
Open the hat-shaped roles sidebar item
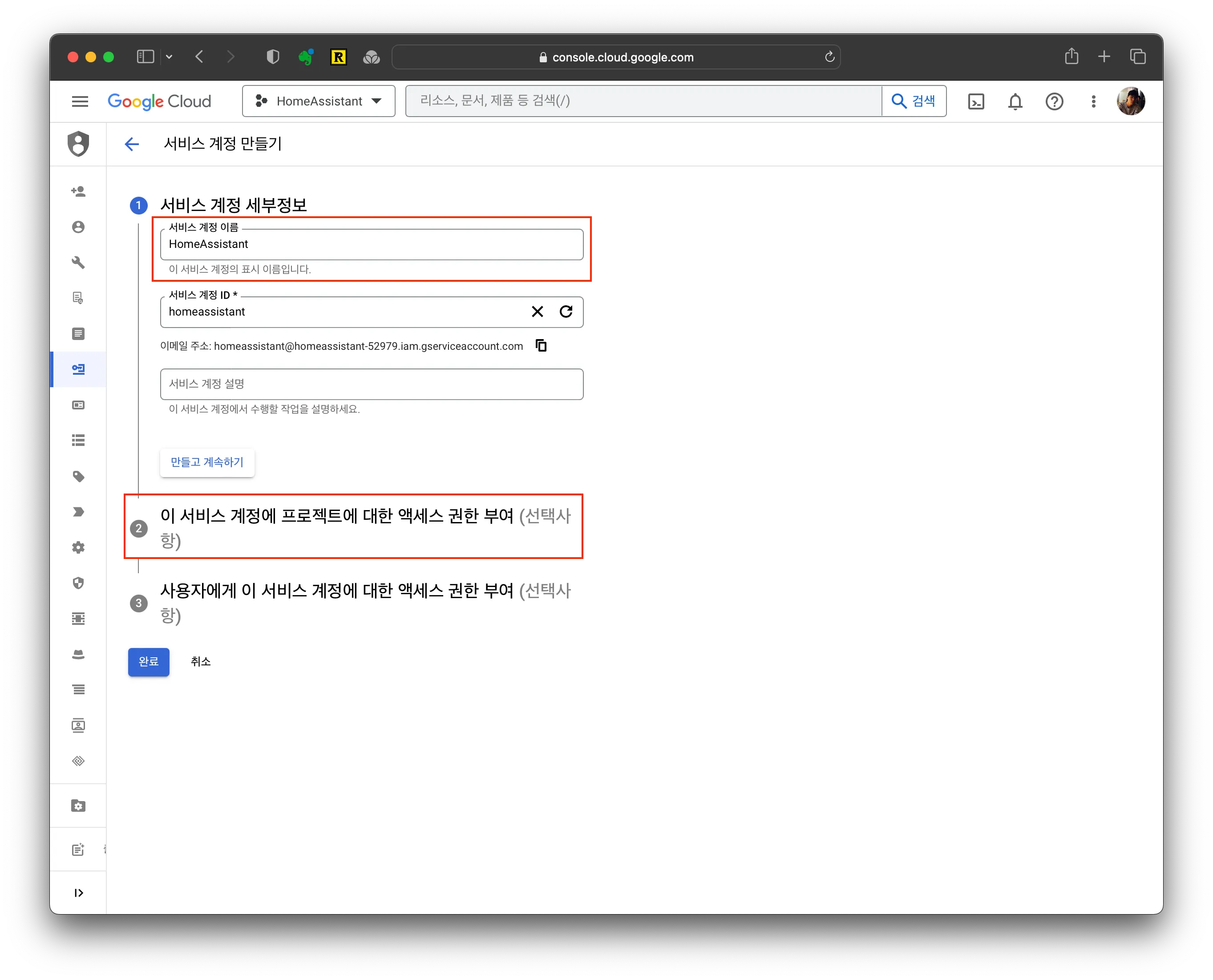coord(78,654)
